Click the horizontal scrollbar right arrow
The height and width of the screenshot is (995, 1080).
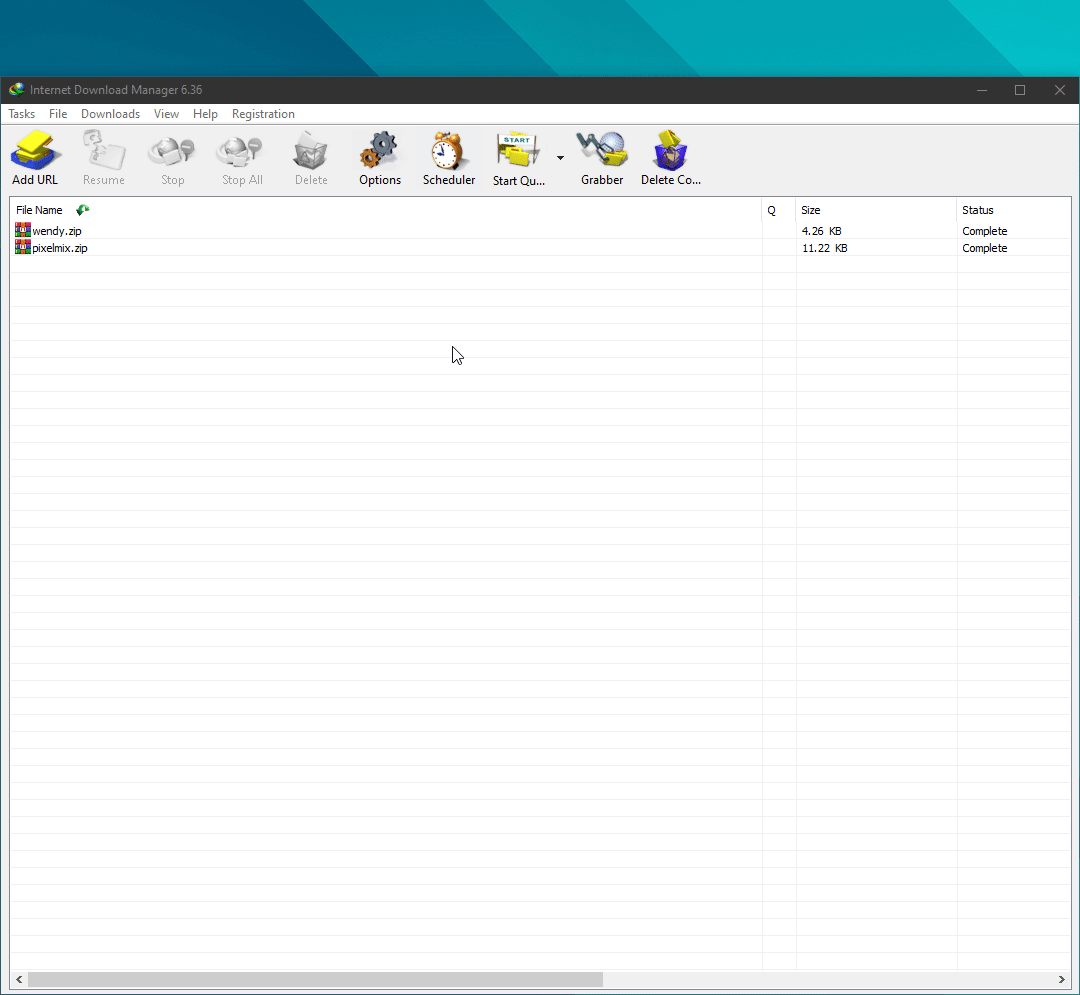[x=1062, y=980]
